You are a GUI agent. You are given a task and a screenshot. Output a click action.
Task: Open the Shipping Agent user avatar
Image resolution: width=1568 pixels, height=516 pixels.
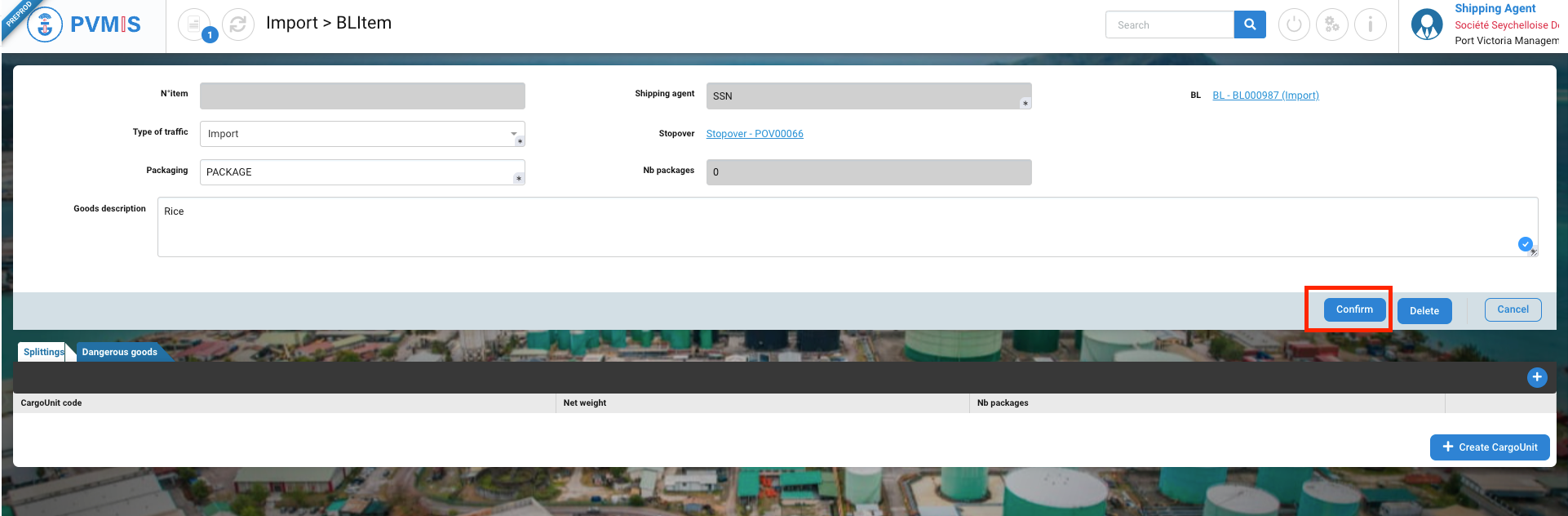click(1426, 24)
